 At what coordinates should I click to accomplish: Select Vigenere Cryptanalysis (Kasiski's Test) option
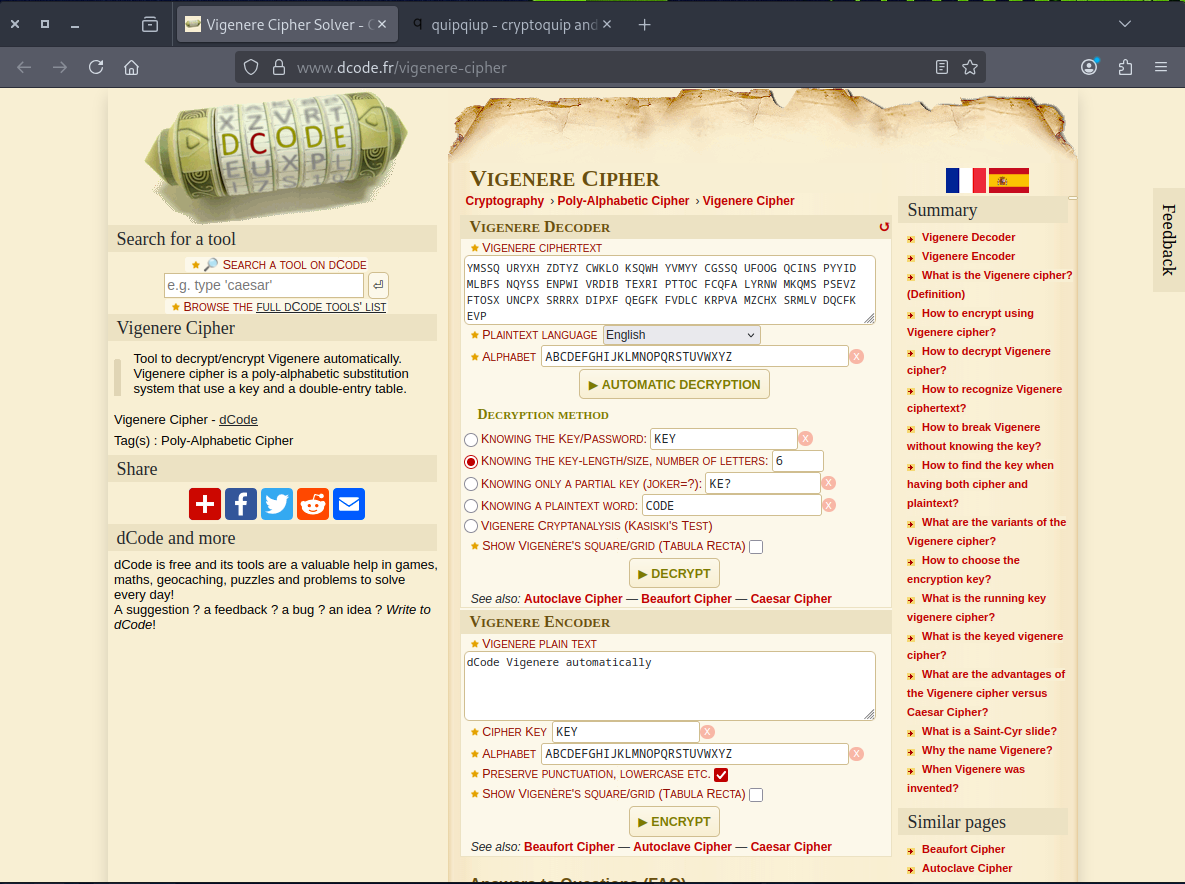pos(471,526)
